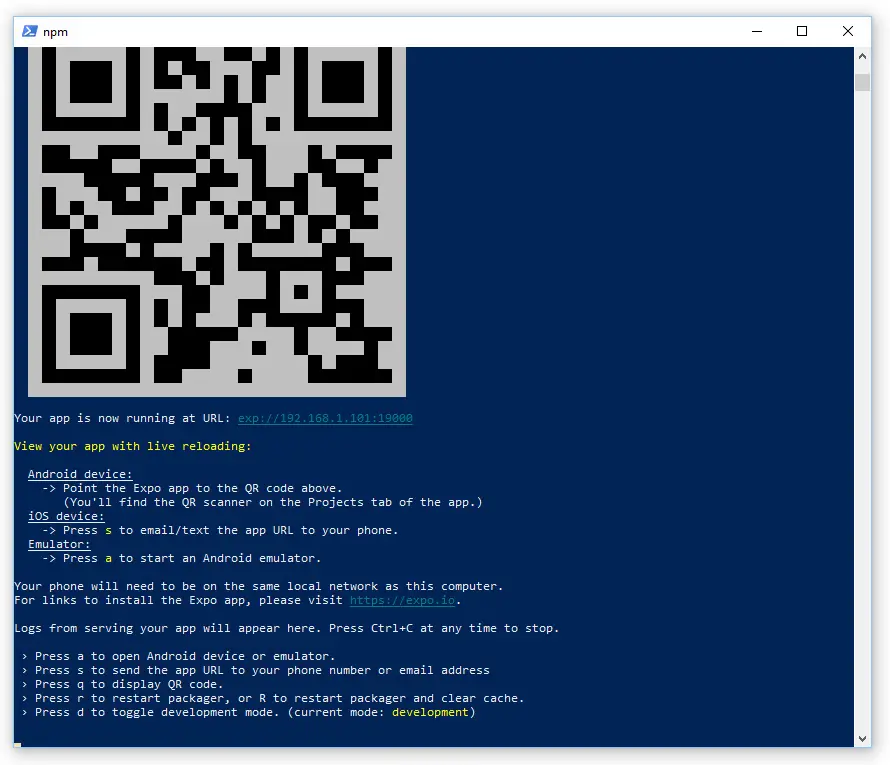The width and height of the screenshot is (890, 765).
Task: Open the https://expo.io link
Action: [x=402, y=600]
